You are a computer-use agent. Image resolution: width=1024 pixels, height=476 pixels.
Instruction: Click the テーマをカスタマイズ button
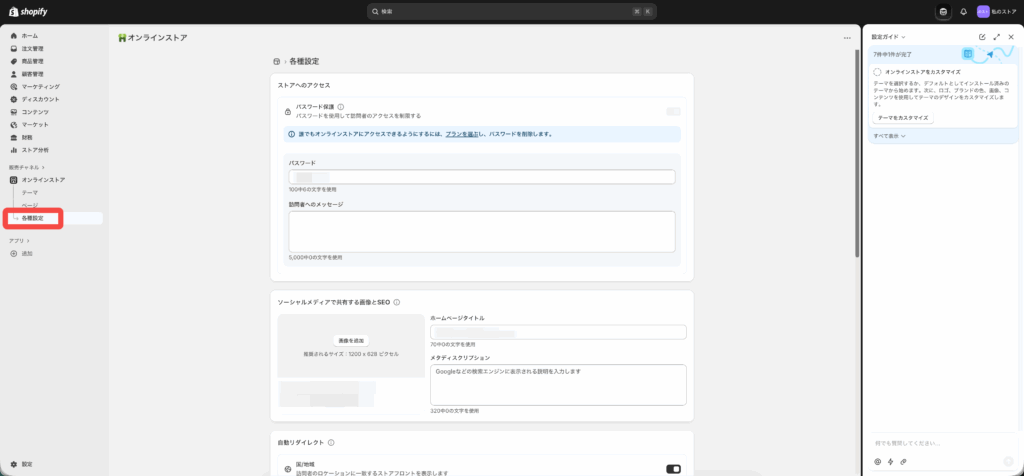pos(902,118)
